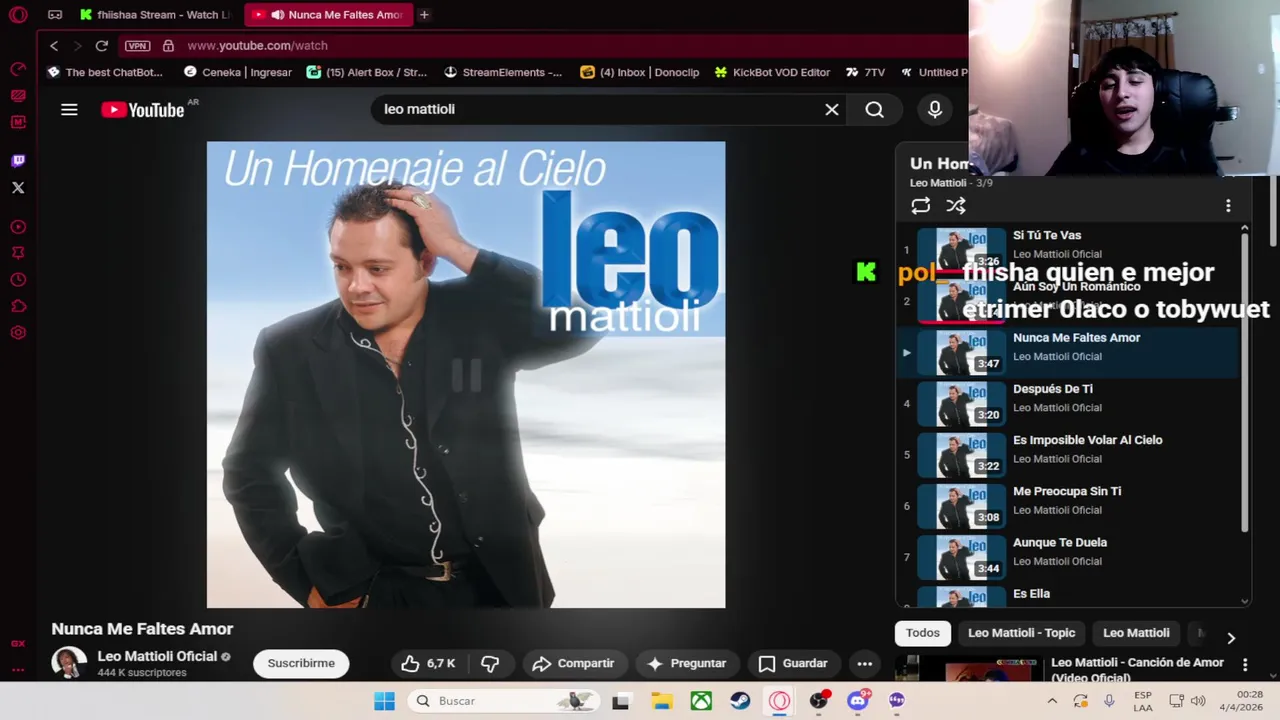This screenshot has width=1280, height=720.
Task: Open sidebar settings gear icon
Action: 18,333
